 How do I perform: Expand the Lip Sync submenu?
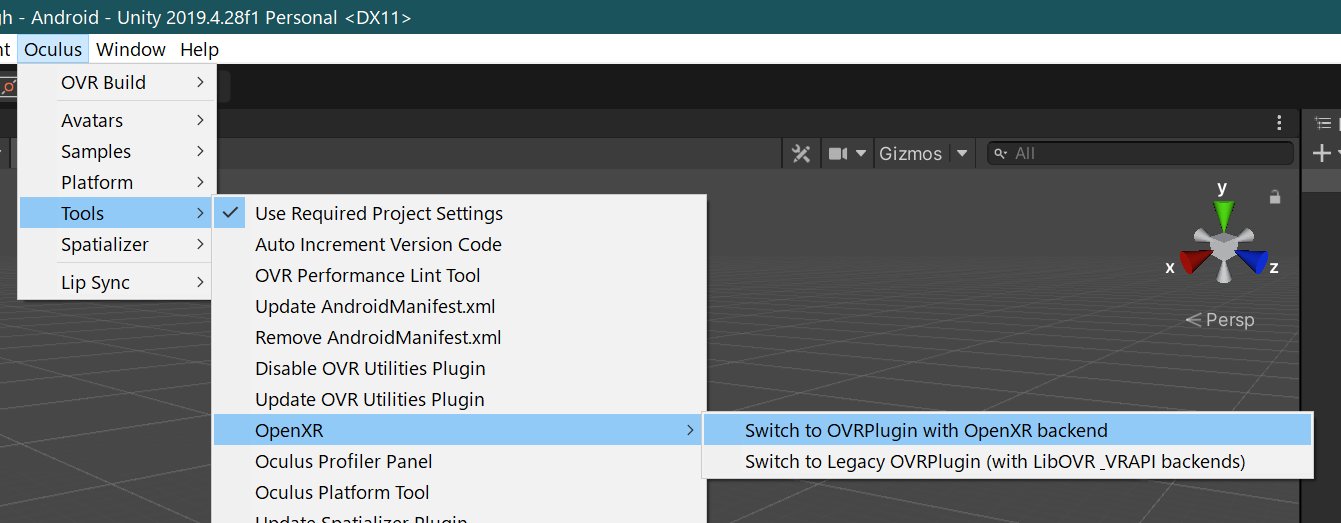(117, 282)
